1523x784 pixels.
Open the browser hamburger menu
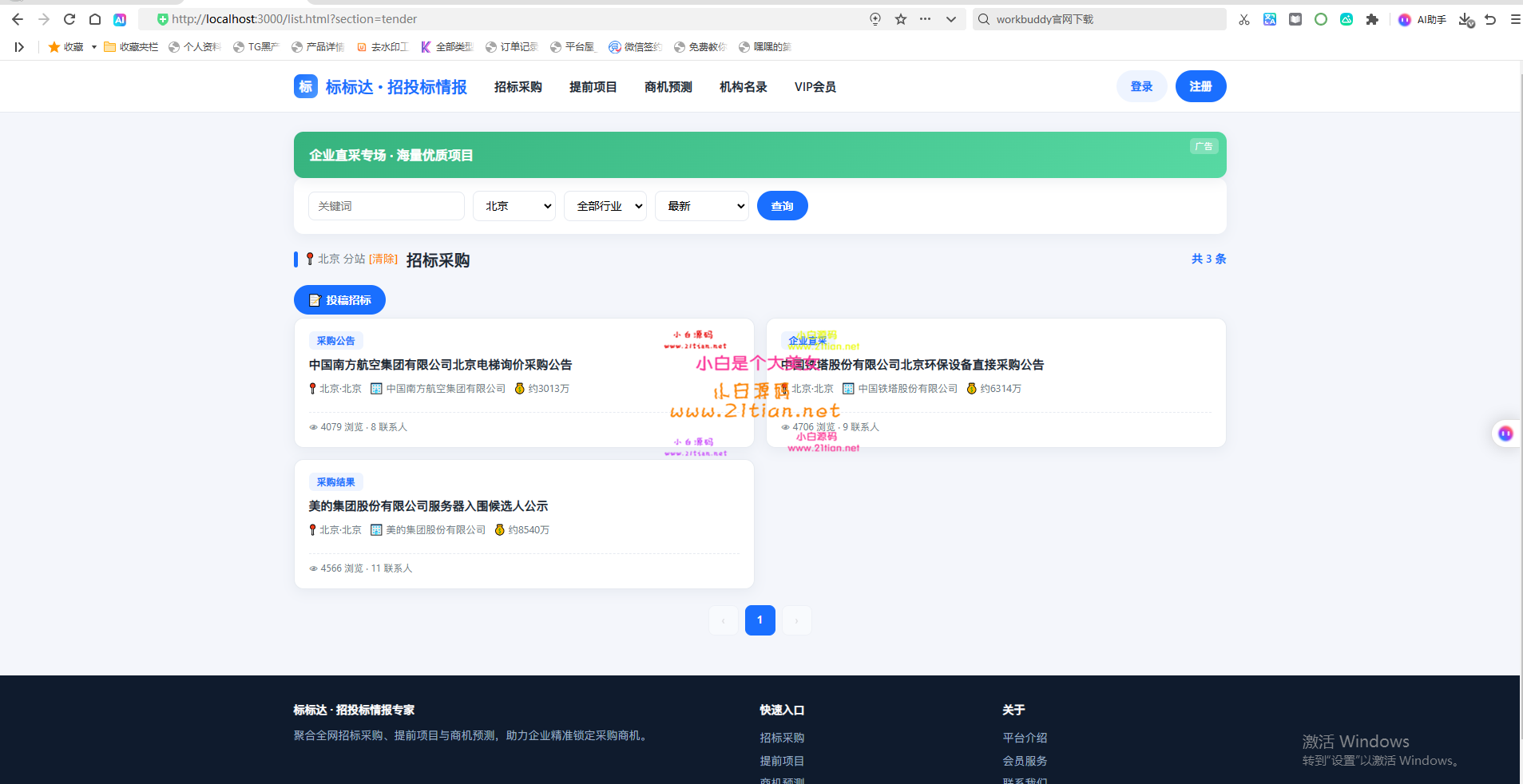tap(1515, 19)
